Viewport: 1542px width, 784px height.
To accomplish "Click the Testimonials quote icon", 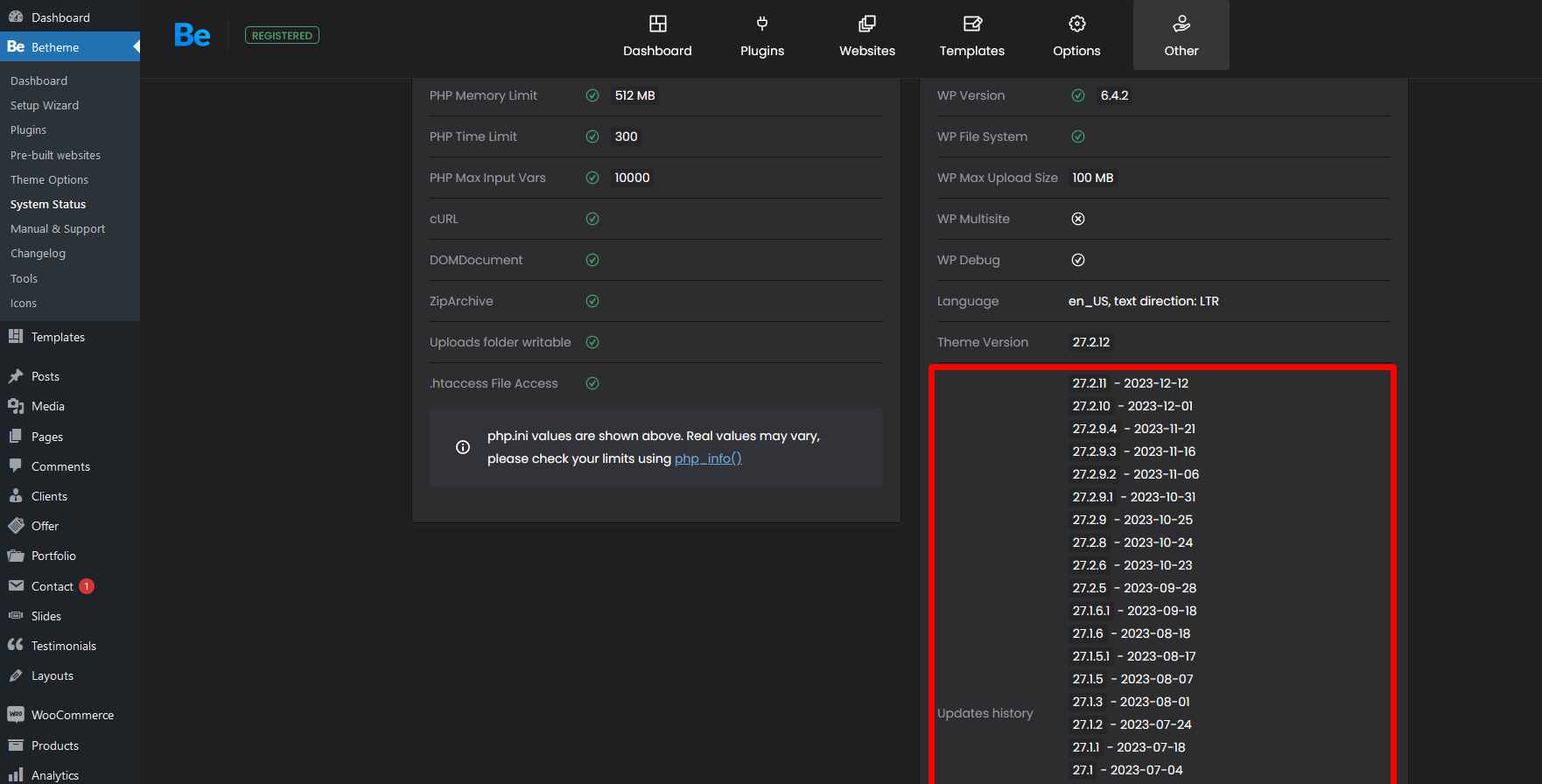I will click(x=16, y=645).
